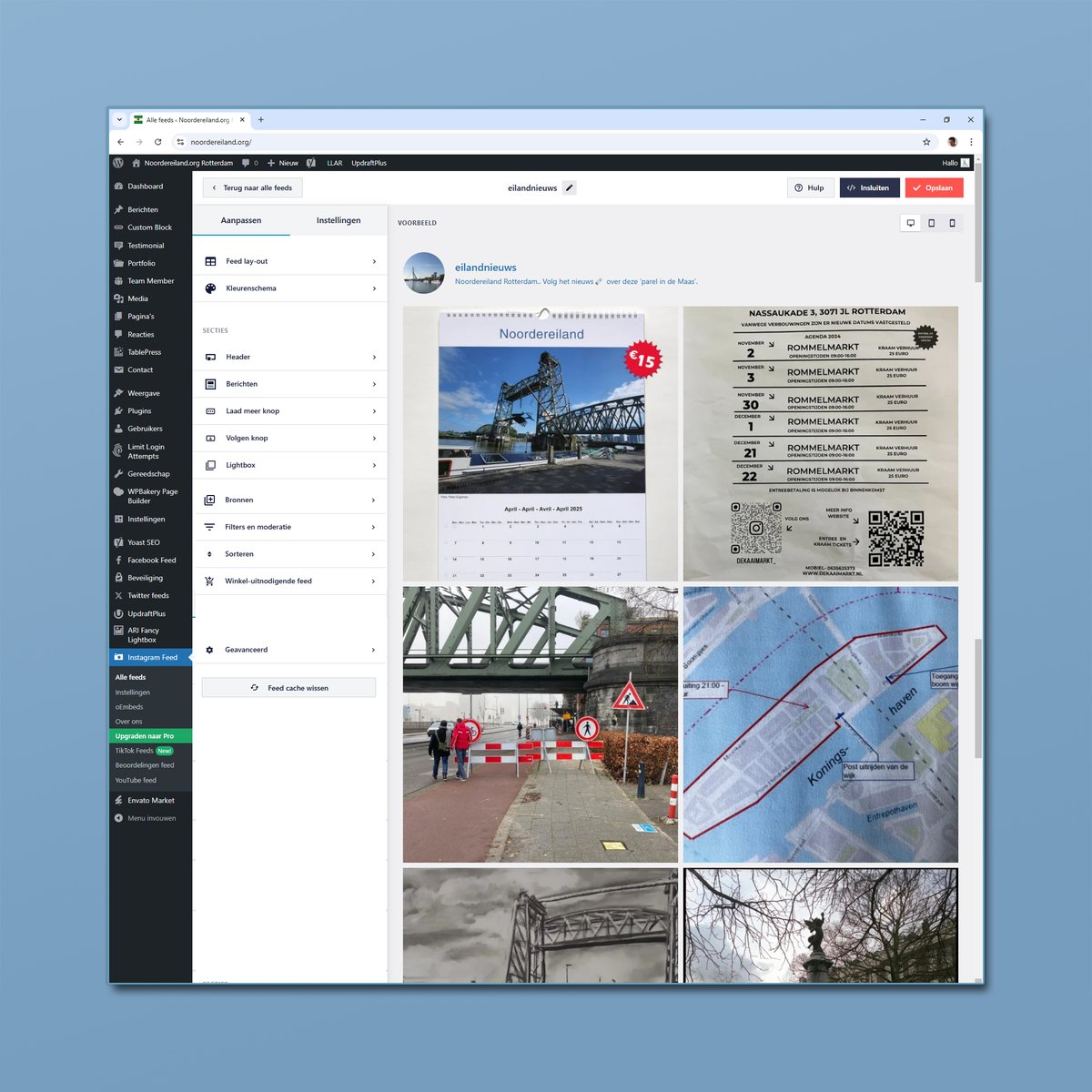Click the Feed cache wissen button
The image size is (1092, 1092).
coord(288,687)
